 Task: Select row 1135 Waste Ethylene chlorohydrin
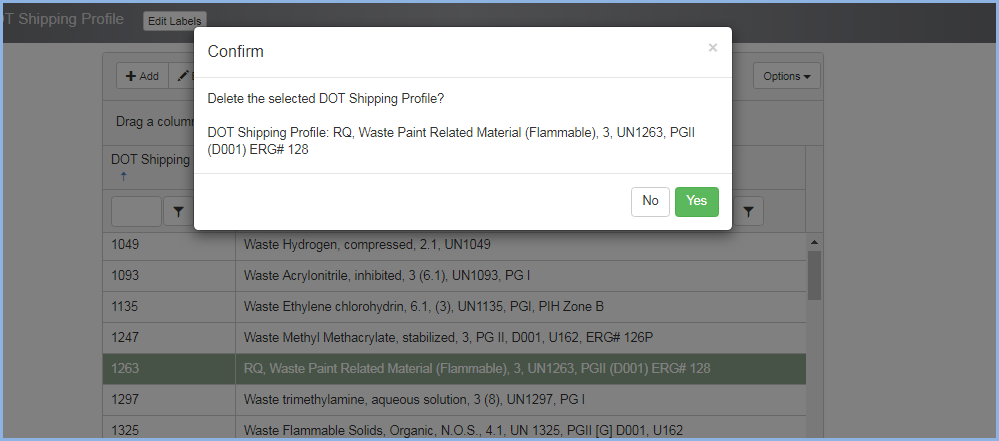(454, 307)
